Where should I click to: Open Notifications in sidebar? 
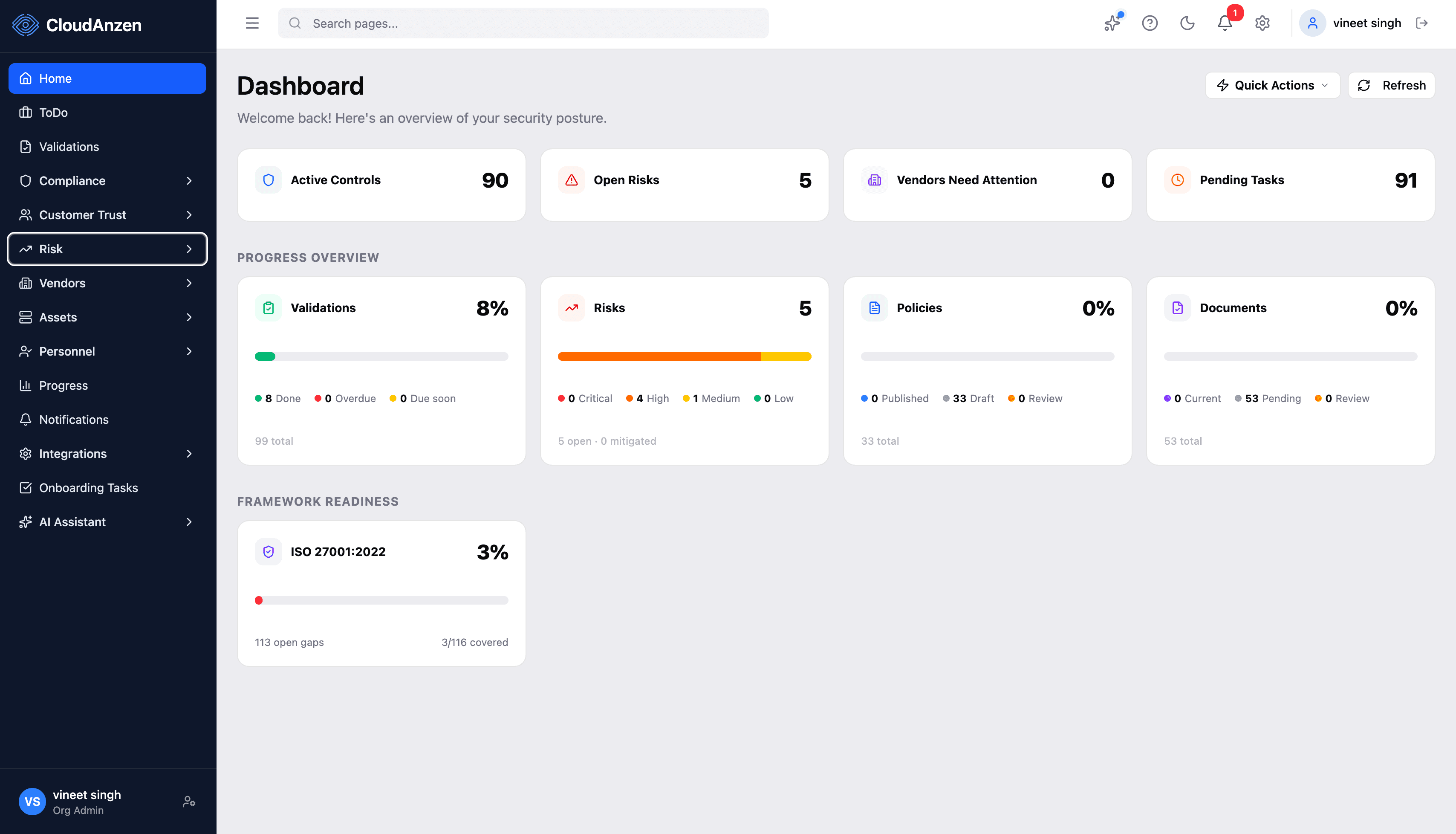[x=107, y=419]
